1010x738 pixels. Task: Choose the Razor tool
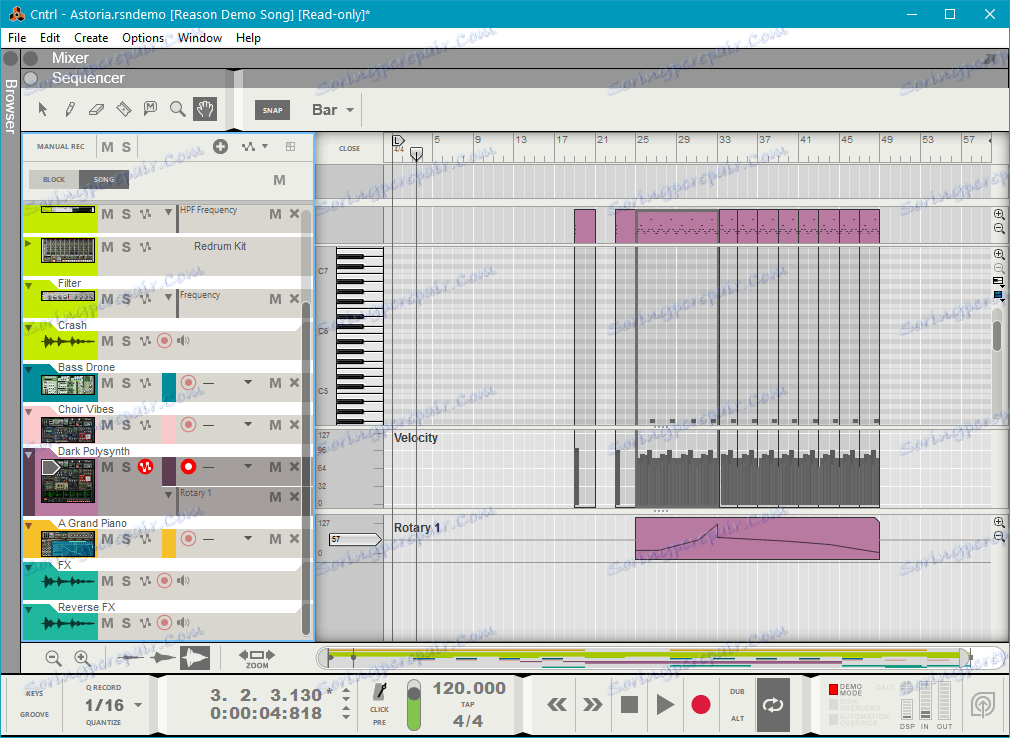124,109
